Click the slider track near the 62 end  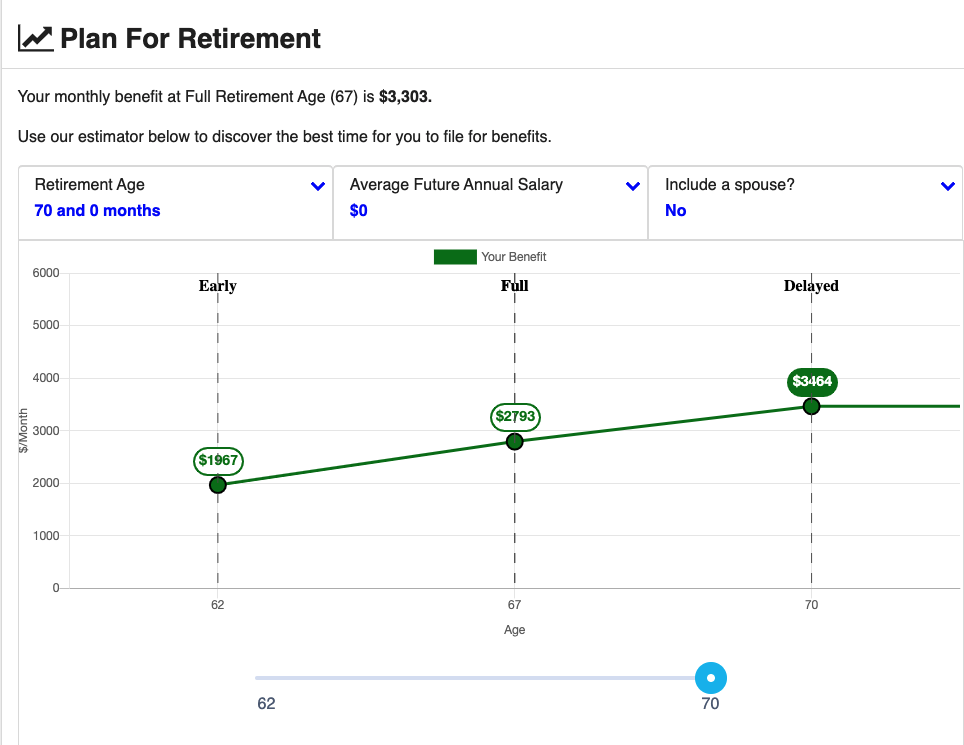(x=271, y=678)
